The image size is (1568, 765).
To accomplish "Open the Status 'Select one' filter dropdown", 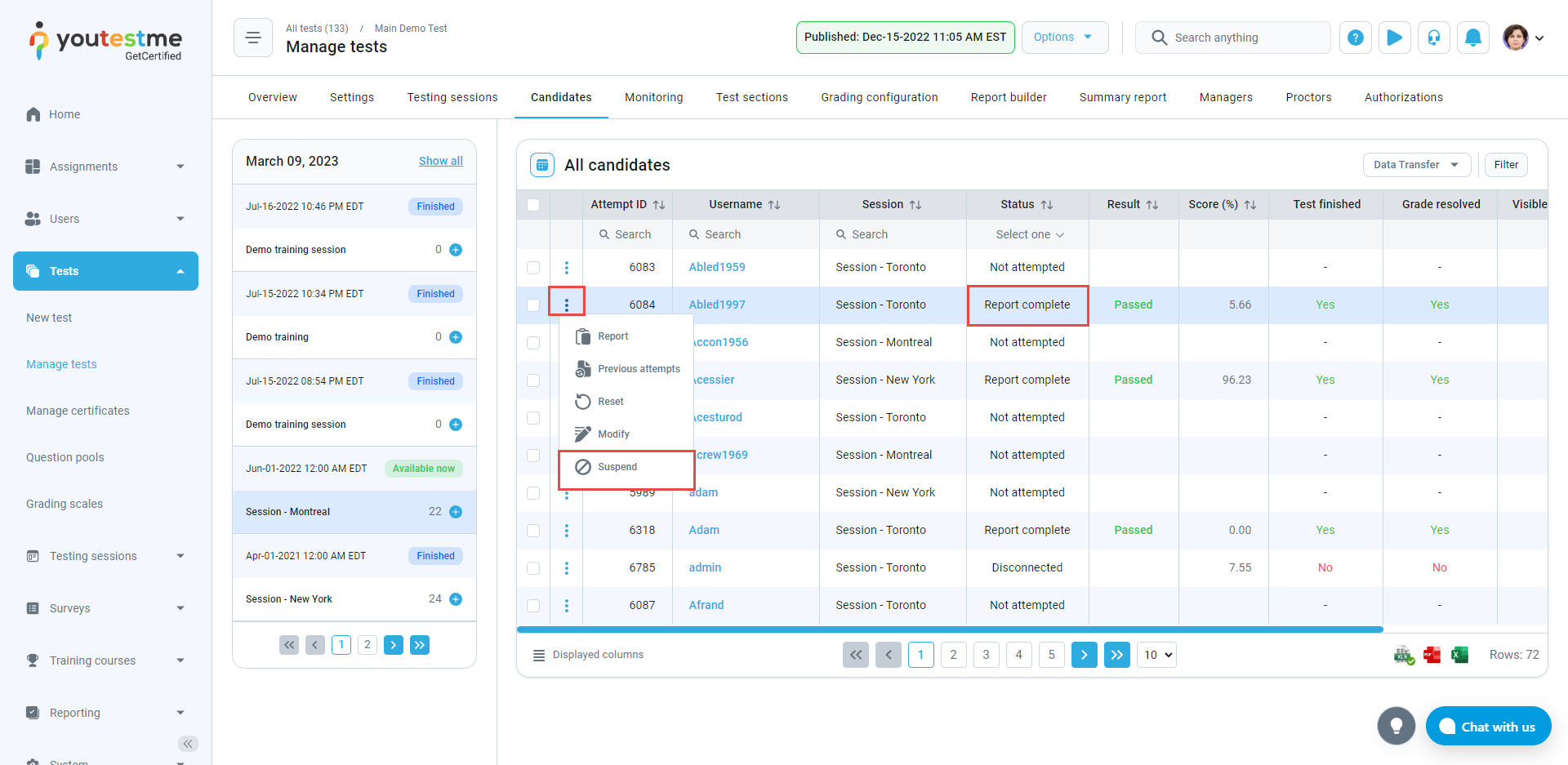I will point(1028,234).
